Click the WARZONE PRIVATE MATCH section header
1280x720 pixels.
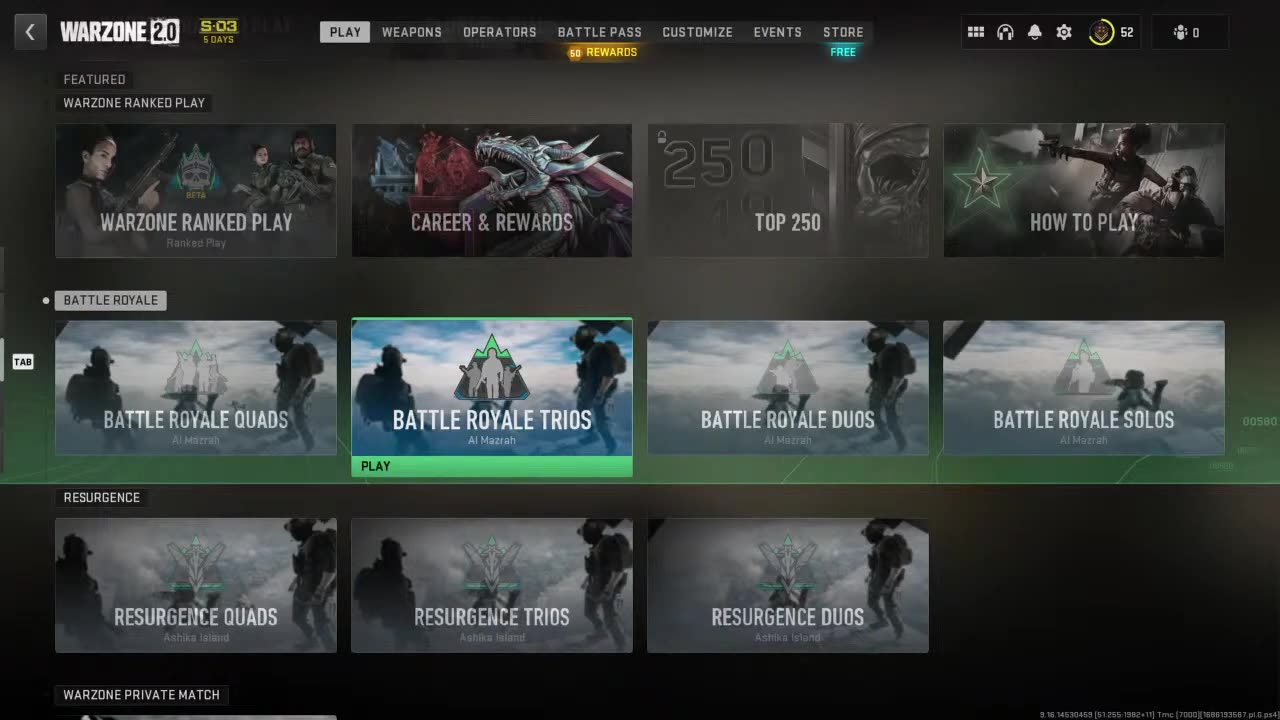(x=141, y=694)
